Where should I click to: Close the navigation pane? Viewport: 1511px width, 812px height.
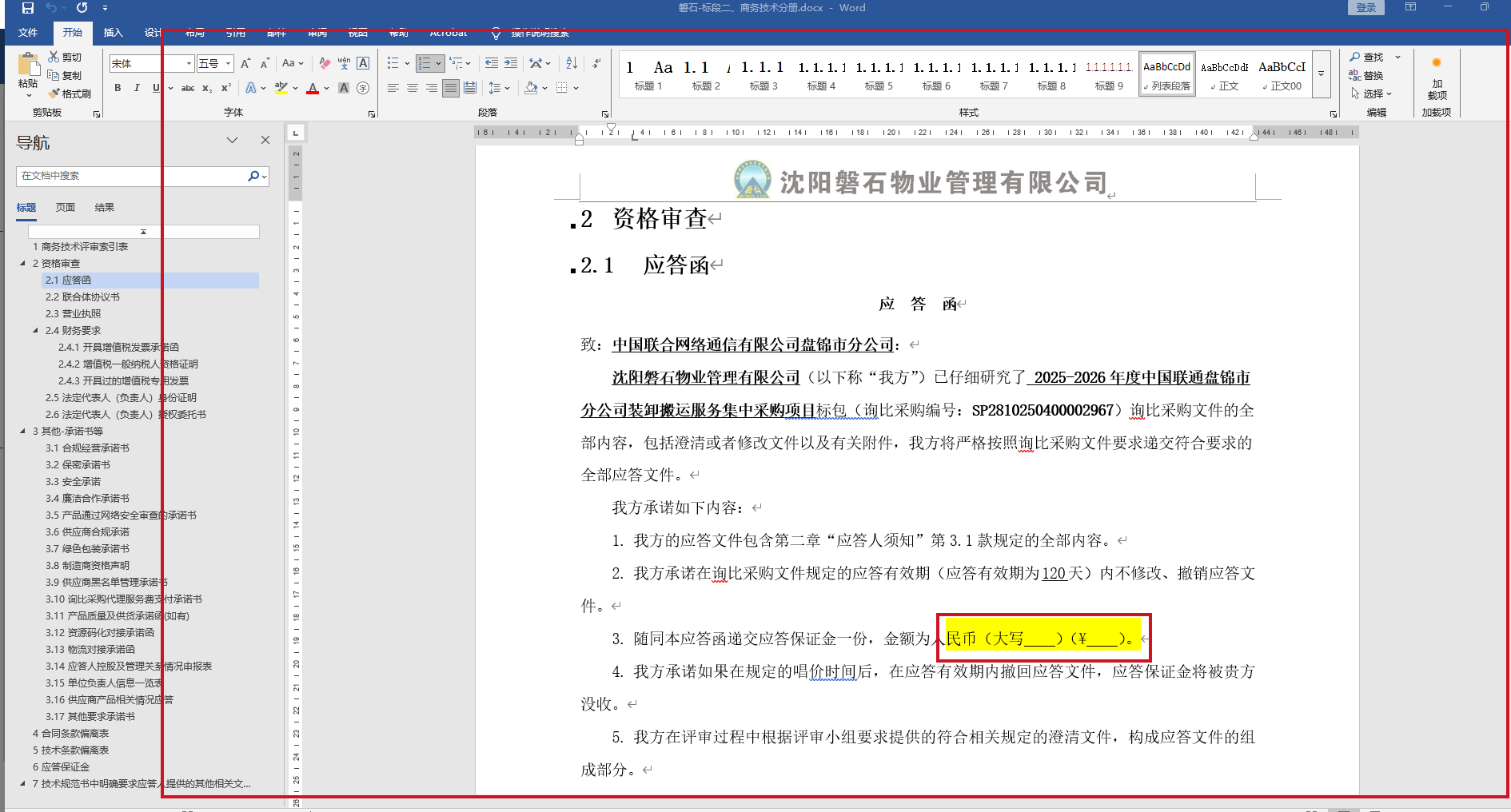[x=265, y=140]
